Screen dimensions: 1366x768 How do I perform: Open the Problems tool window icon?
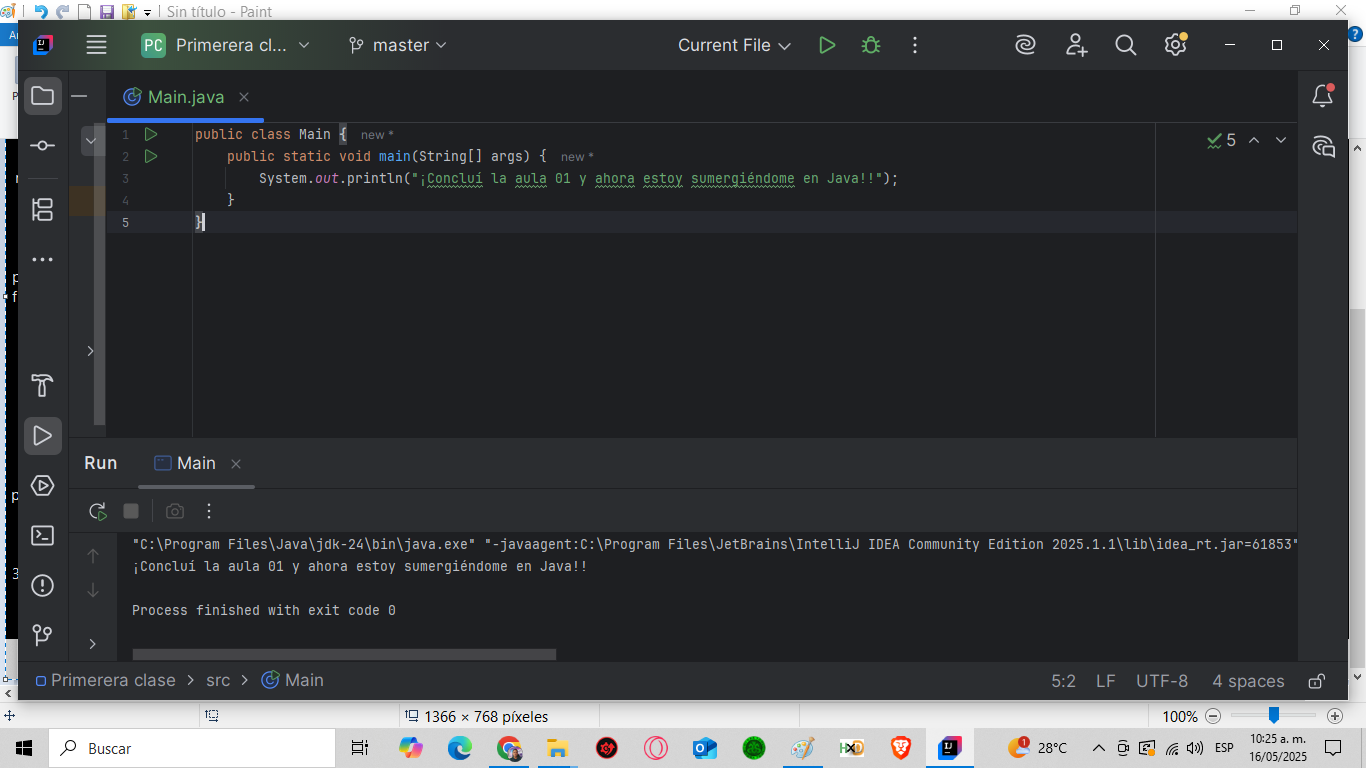(x=42, y=586)
